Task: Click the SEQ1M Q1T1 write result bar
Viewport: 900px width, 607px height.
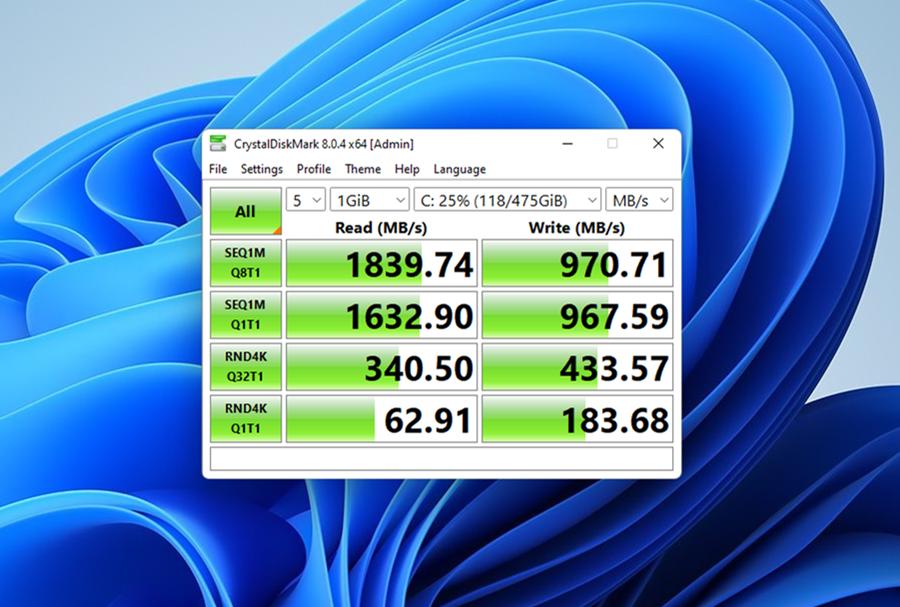Action: pos(578,315)
